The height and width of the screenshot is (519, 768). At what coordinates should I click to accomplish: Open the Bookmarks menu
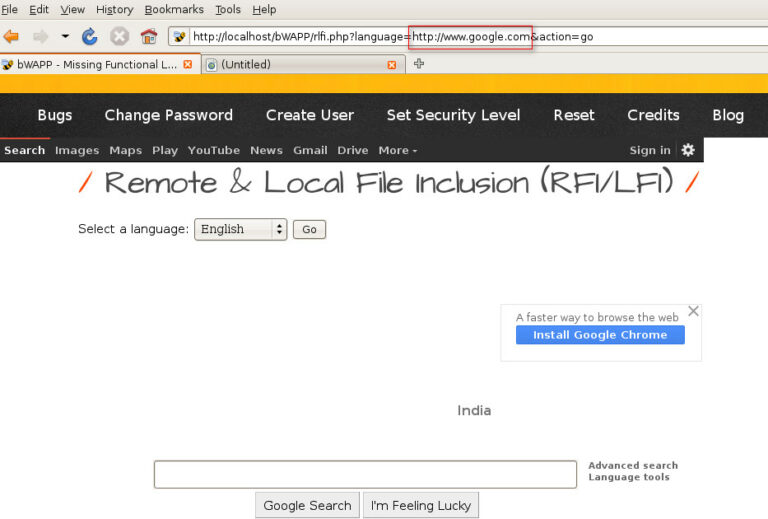click(x=174, y=9)
